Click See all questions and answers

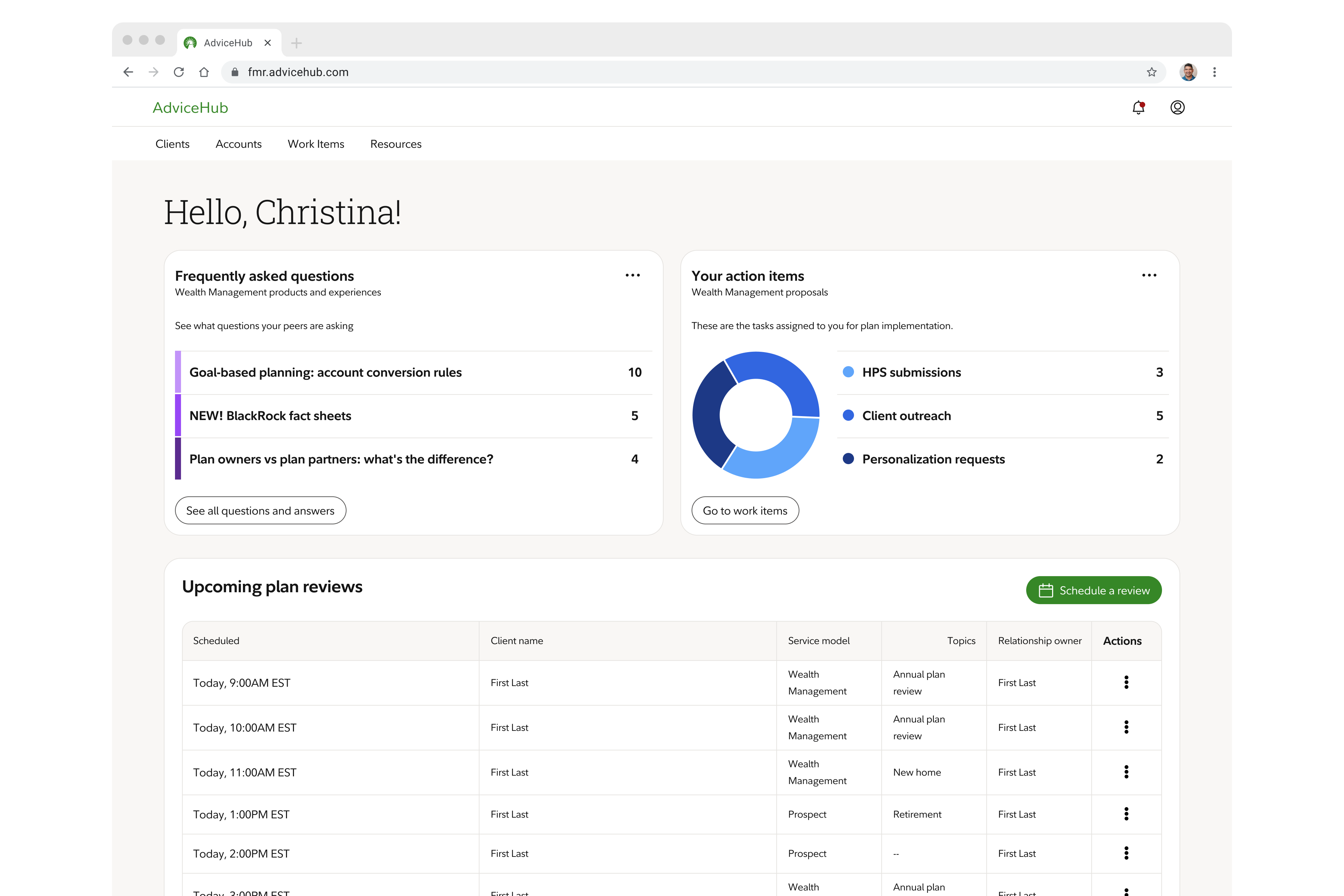pos(260,511)
